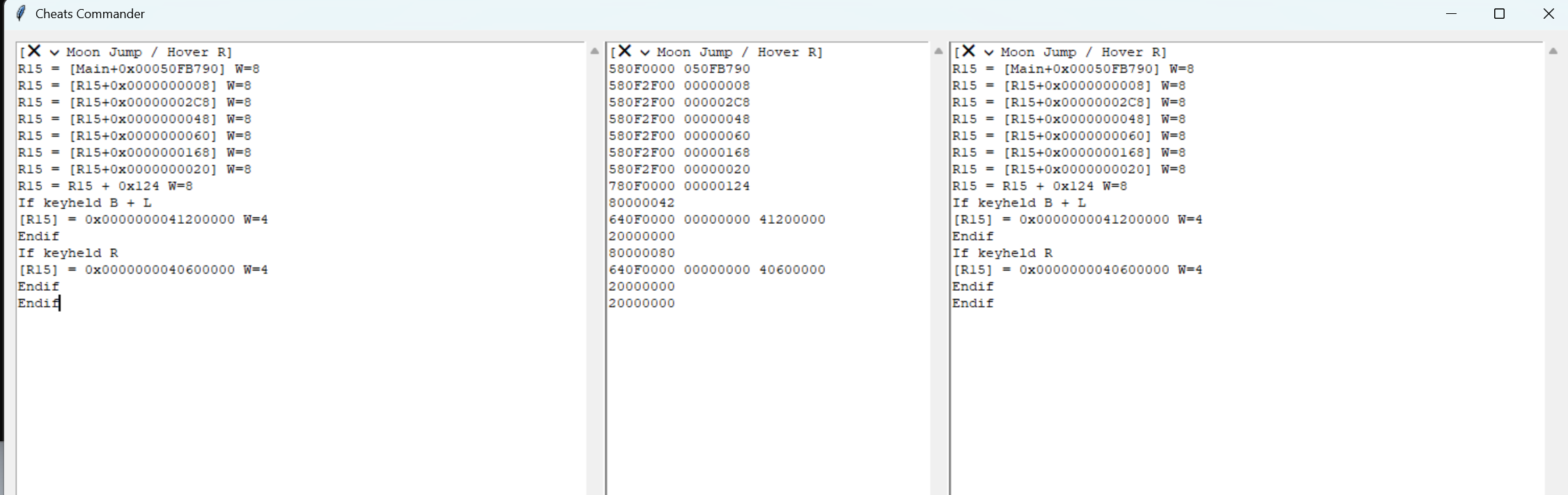This screenshot has width=1568, height=495.
Task: Click 'If keyheld R' in left pane
Action: pos(68,253)
